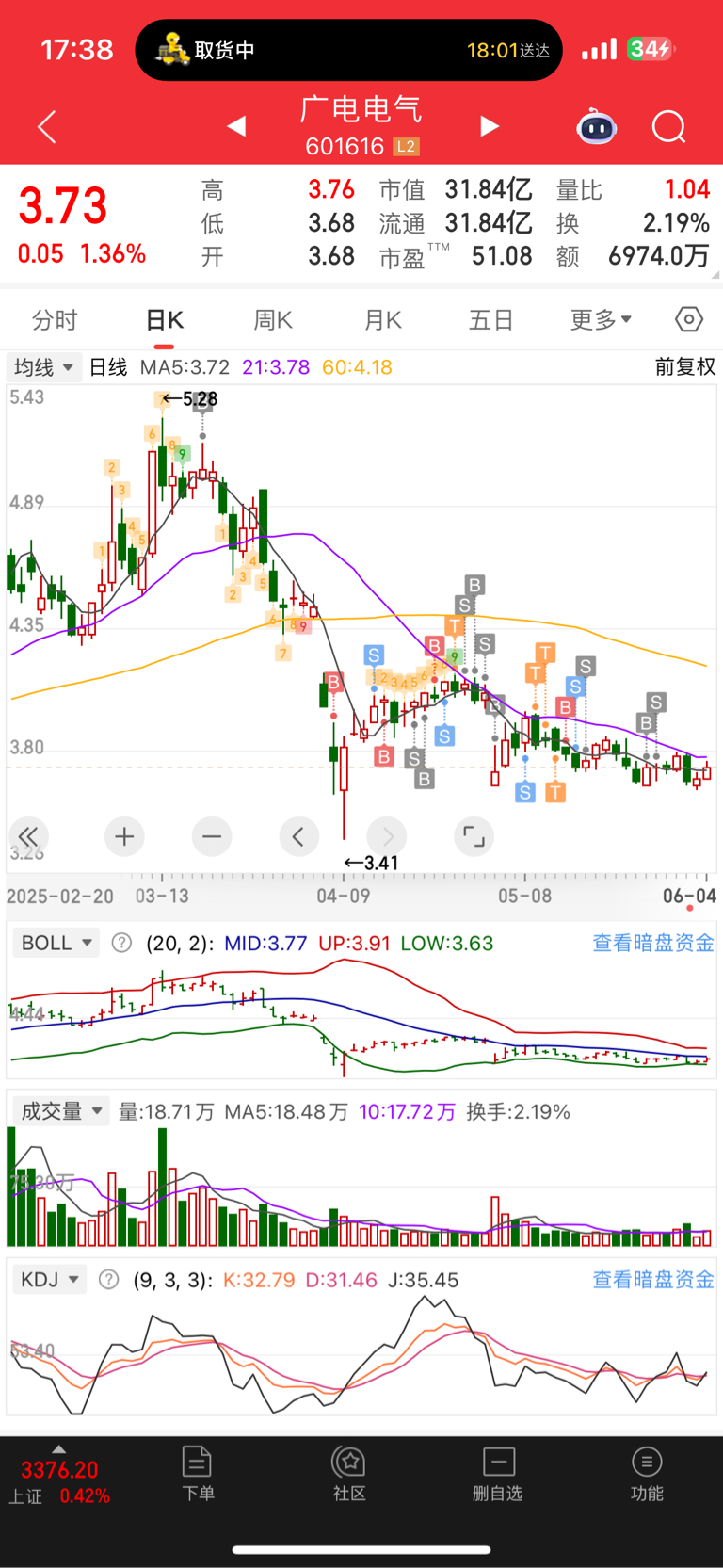Tap the delivery status icon in island
This screenshot has width=723, height=1568.
click(171, 49)
